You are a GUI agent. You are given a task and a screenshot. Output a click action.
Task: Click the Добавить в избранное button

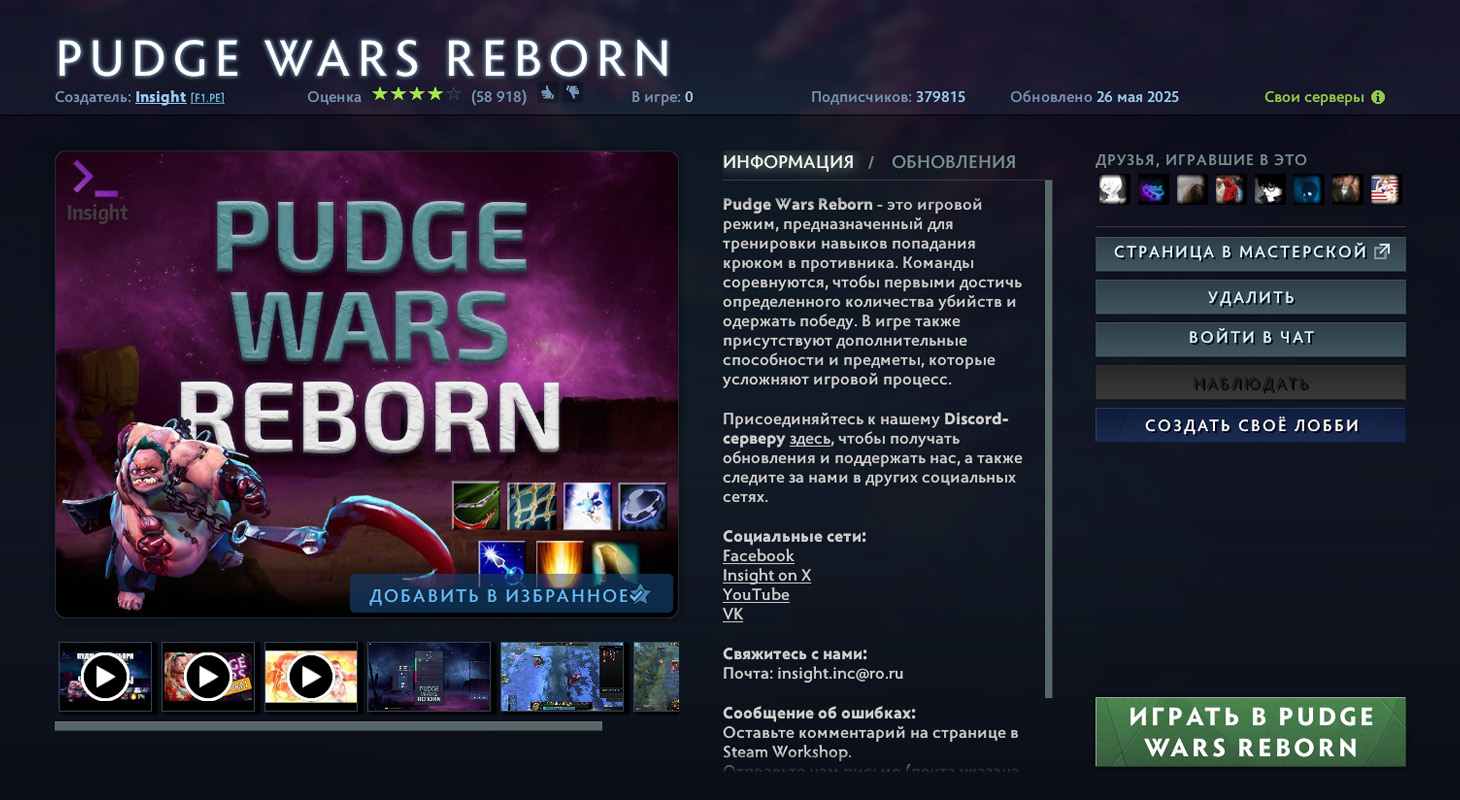click(x=511, y=594)
